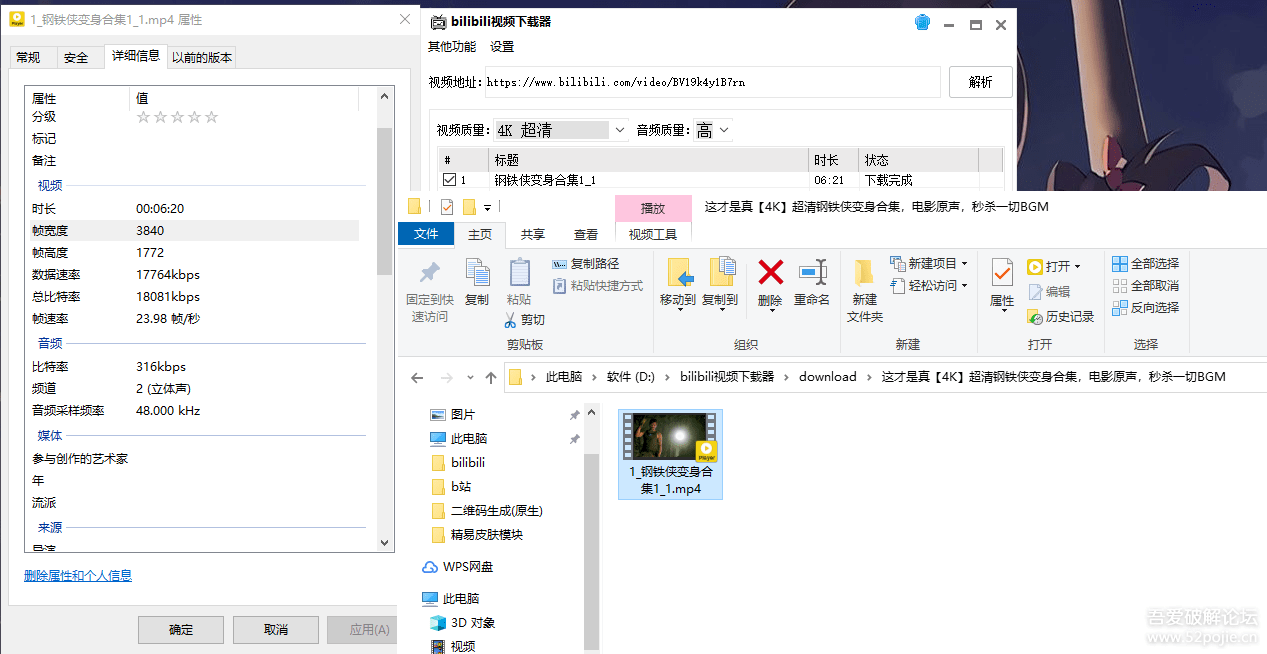Click Invert selection in ribbon
The height and width of the screenshot is (654, 1267).
coord(1146,308)
